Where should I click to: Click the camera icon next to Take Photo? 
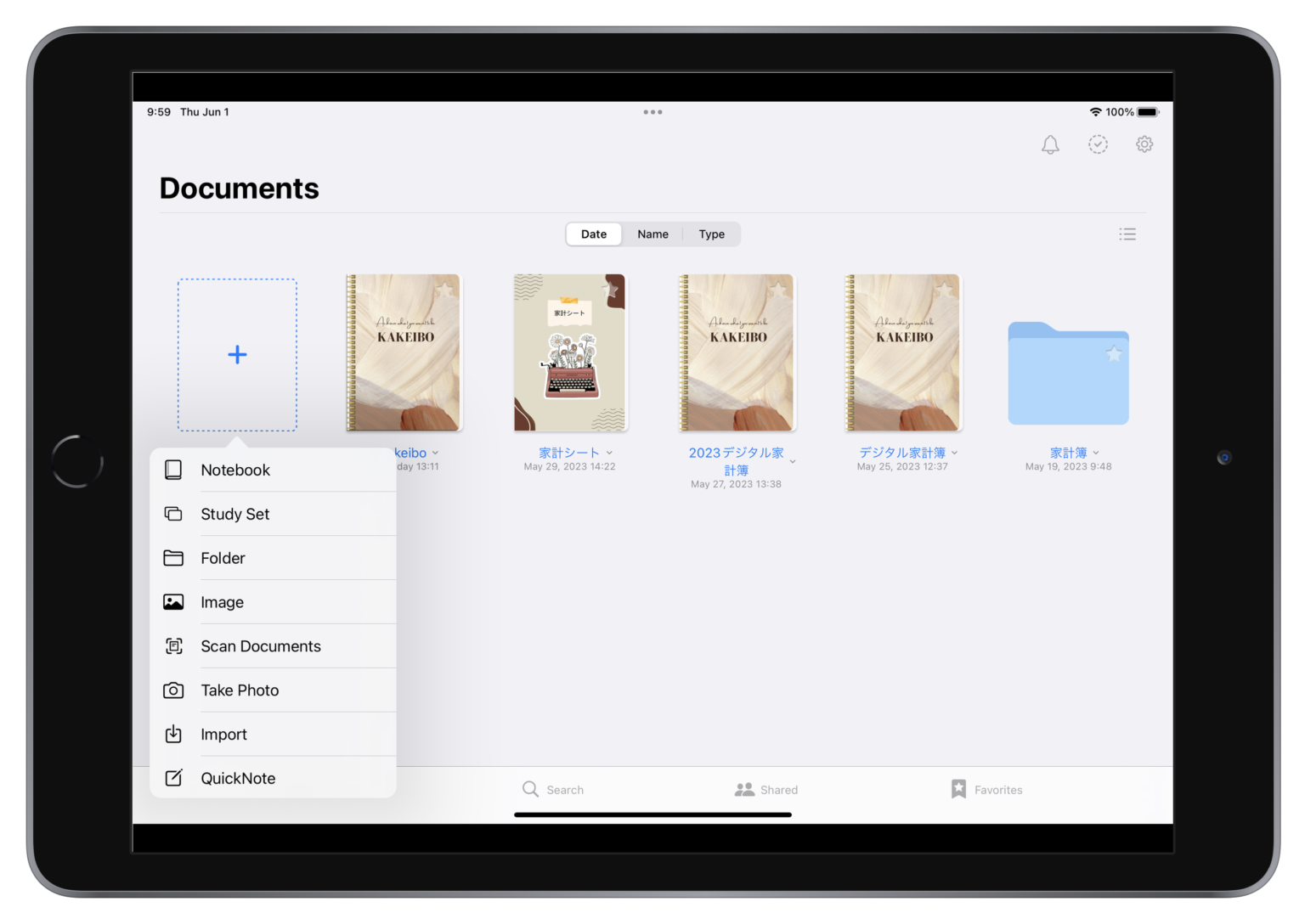pos(174,690)
